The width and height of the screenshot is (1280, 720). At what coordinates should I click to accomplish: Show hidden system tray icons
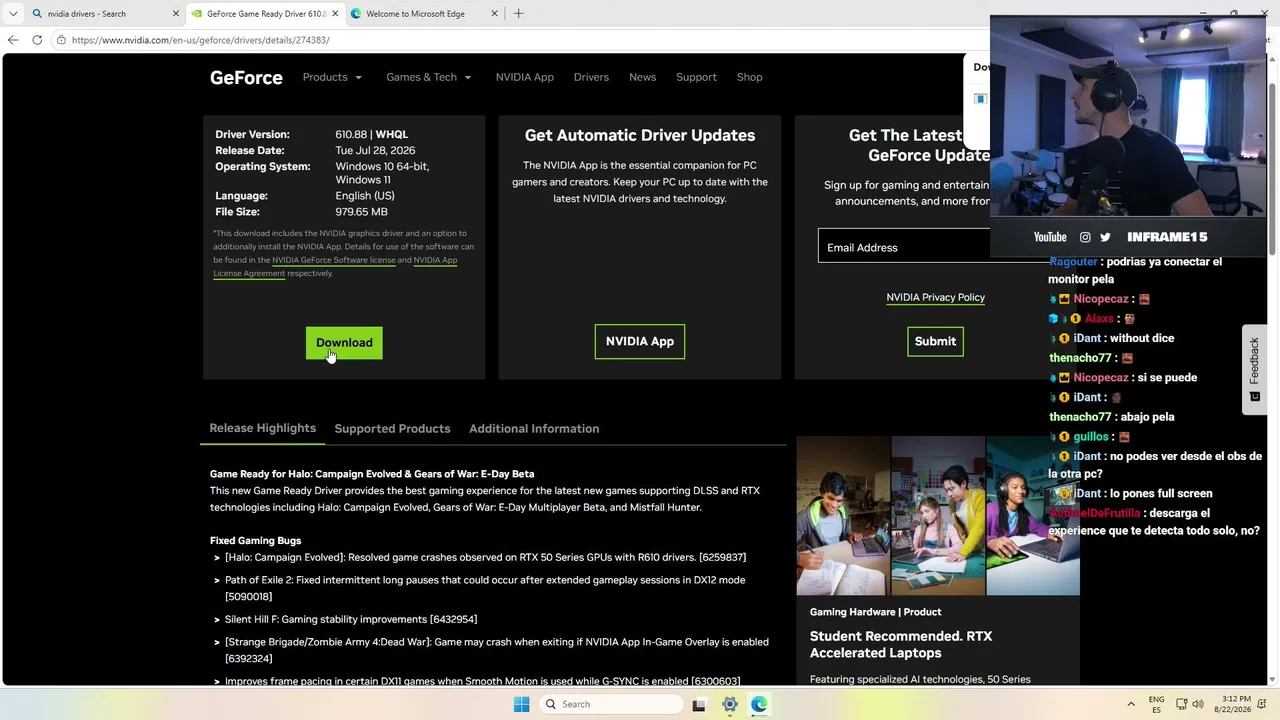1131,704
